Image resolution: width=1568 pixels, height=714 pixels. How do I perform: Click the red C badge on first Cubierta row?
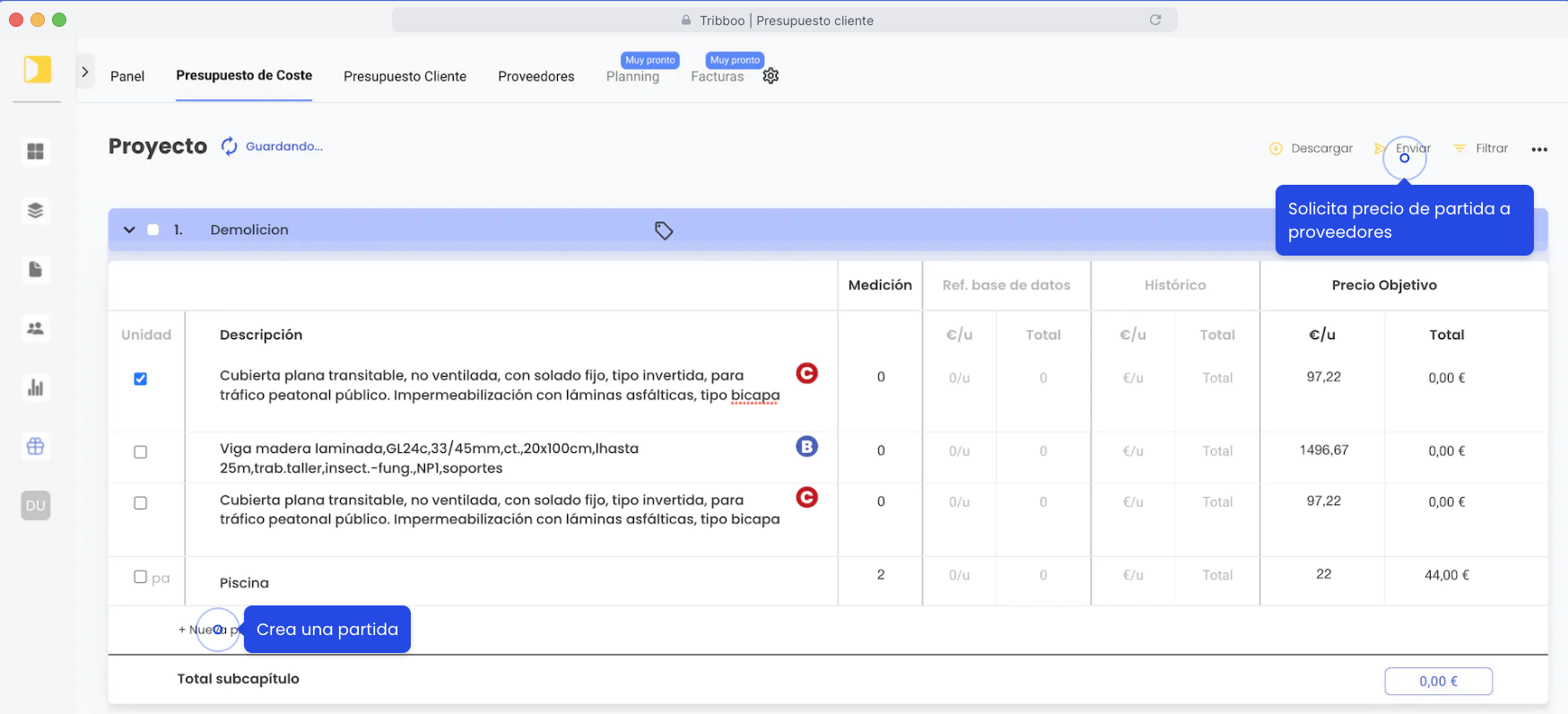[x=807, y=373]
